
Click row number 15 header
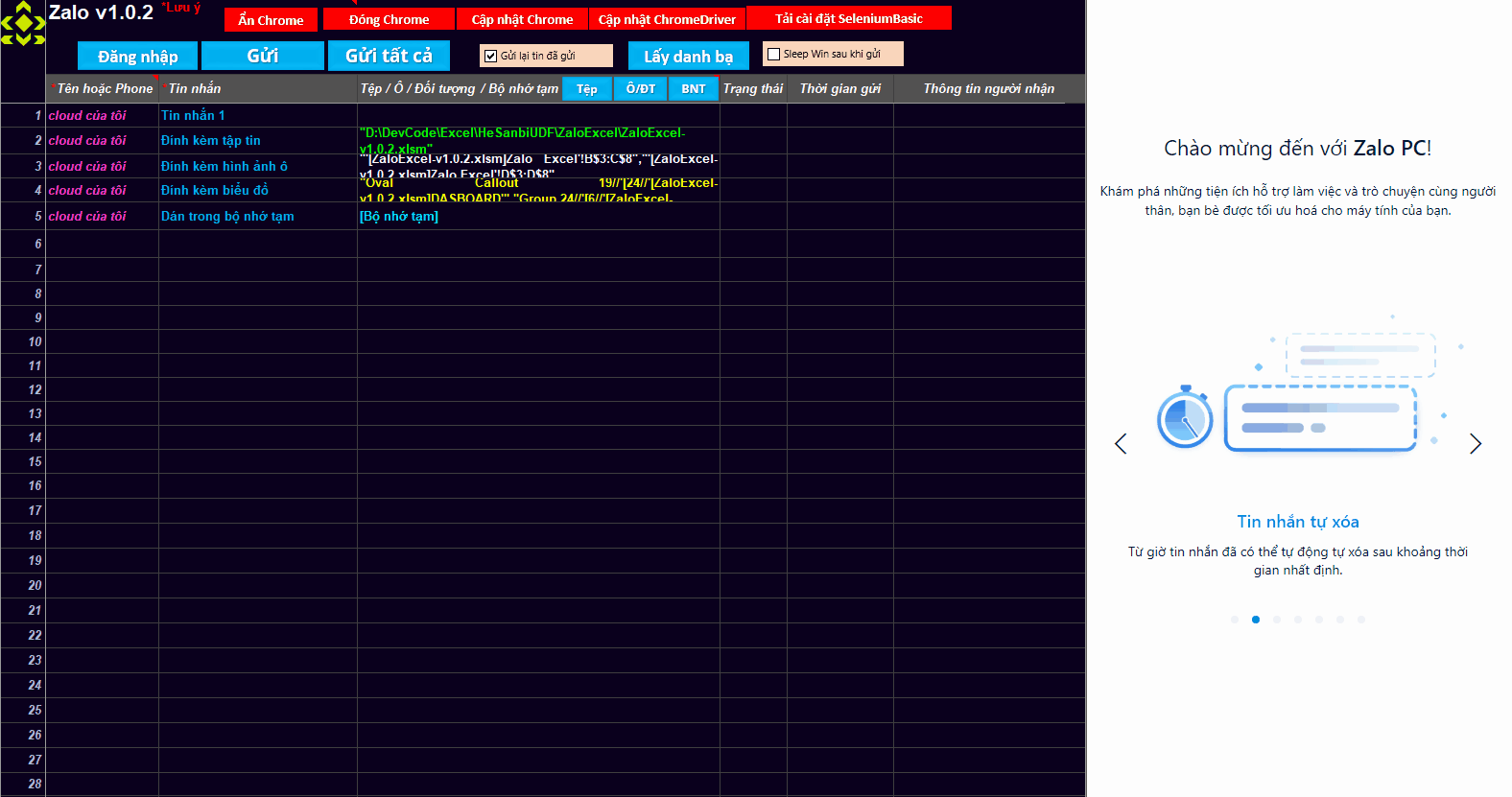click(x=23, y=461)
